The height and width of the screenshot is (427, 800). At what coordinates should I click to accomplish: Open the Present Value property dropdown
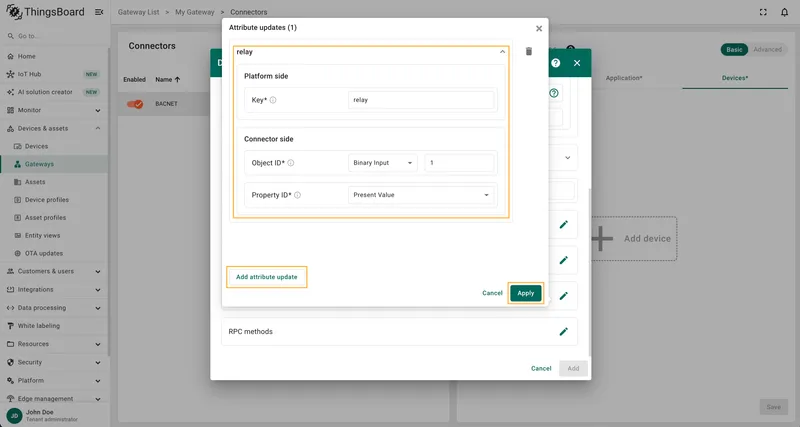421,195
